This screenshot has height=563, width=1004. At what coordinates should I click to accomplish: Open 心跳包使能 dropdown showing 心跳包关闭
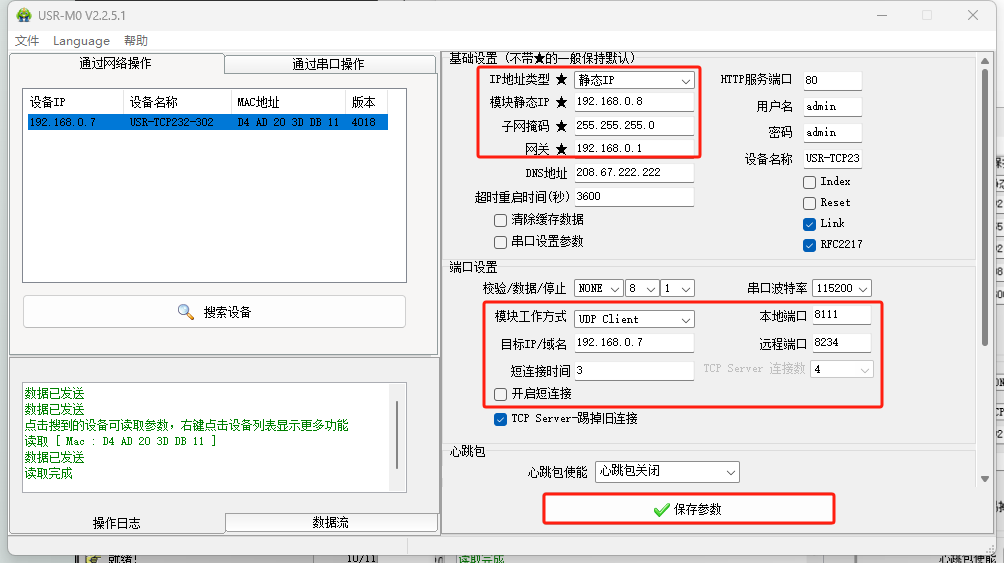tap(667, 472)
